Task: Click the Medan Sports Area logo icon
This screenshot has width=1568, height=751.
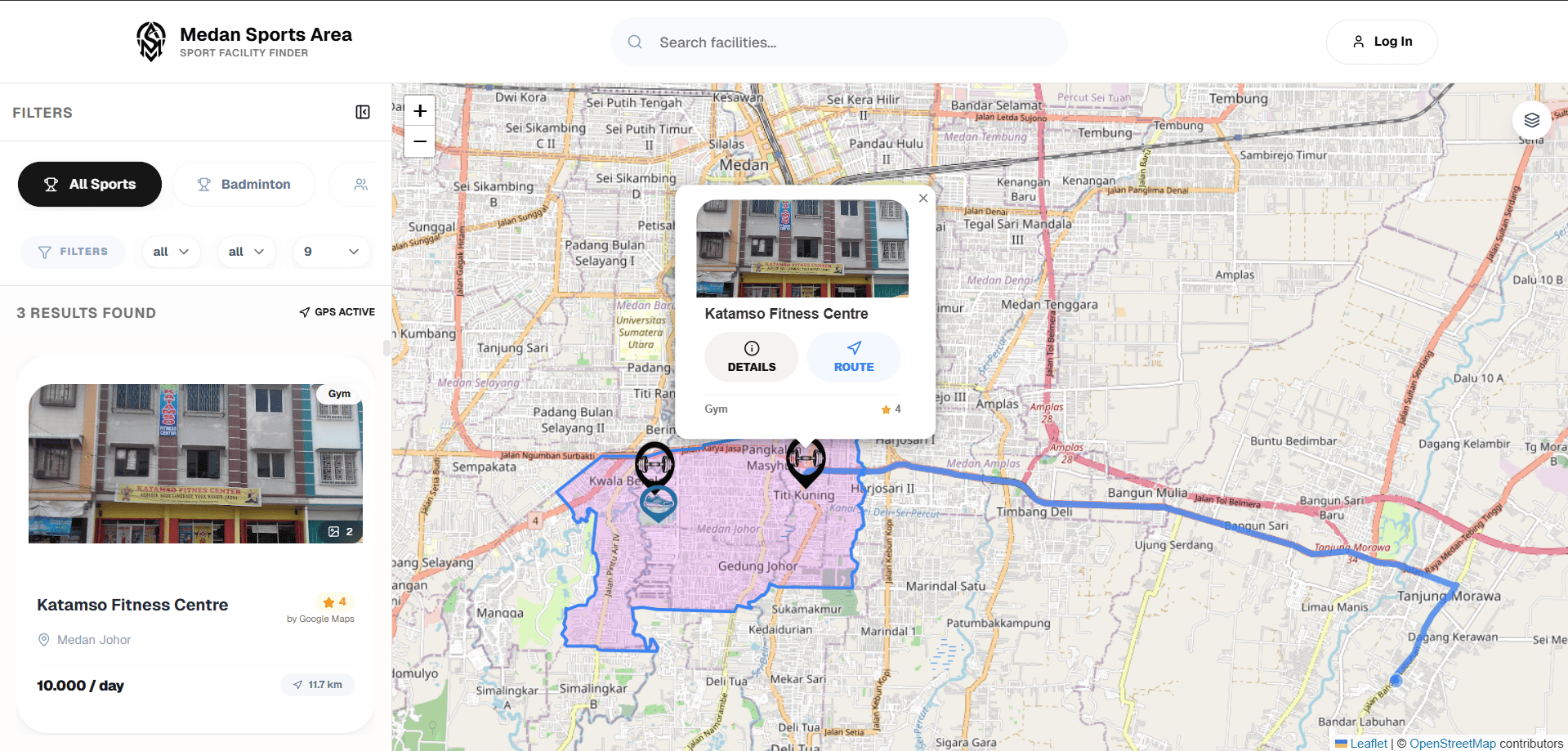Action: 151,42
